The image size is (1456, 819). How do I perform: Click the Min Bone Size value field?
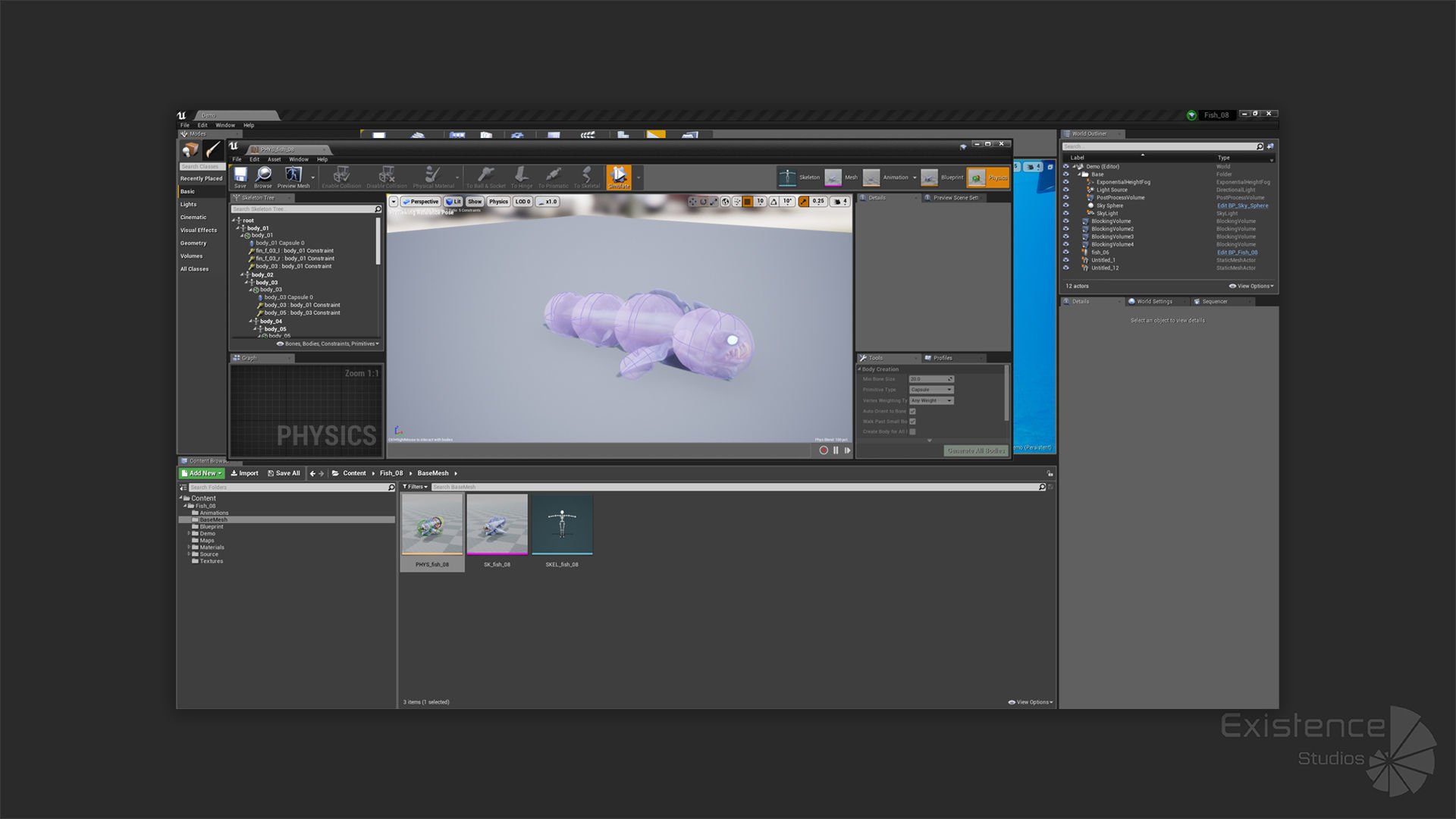tap(931, 379)
